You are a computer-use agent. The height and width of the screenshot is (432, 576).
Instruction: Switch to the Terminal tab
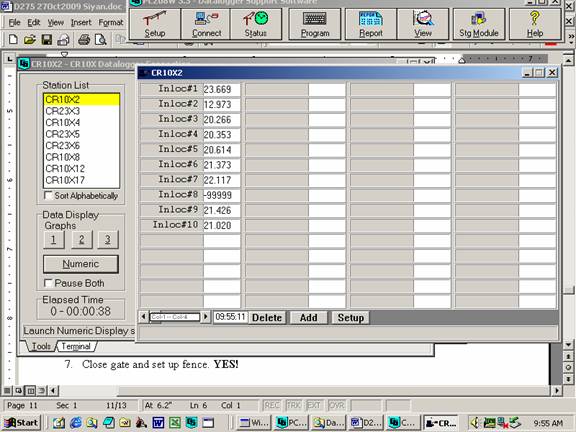pyautogui.click(x=76, y=346)
